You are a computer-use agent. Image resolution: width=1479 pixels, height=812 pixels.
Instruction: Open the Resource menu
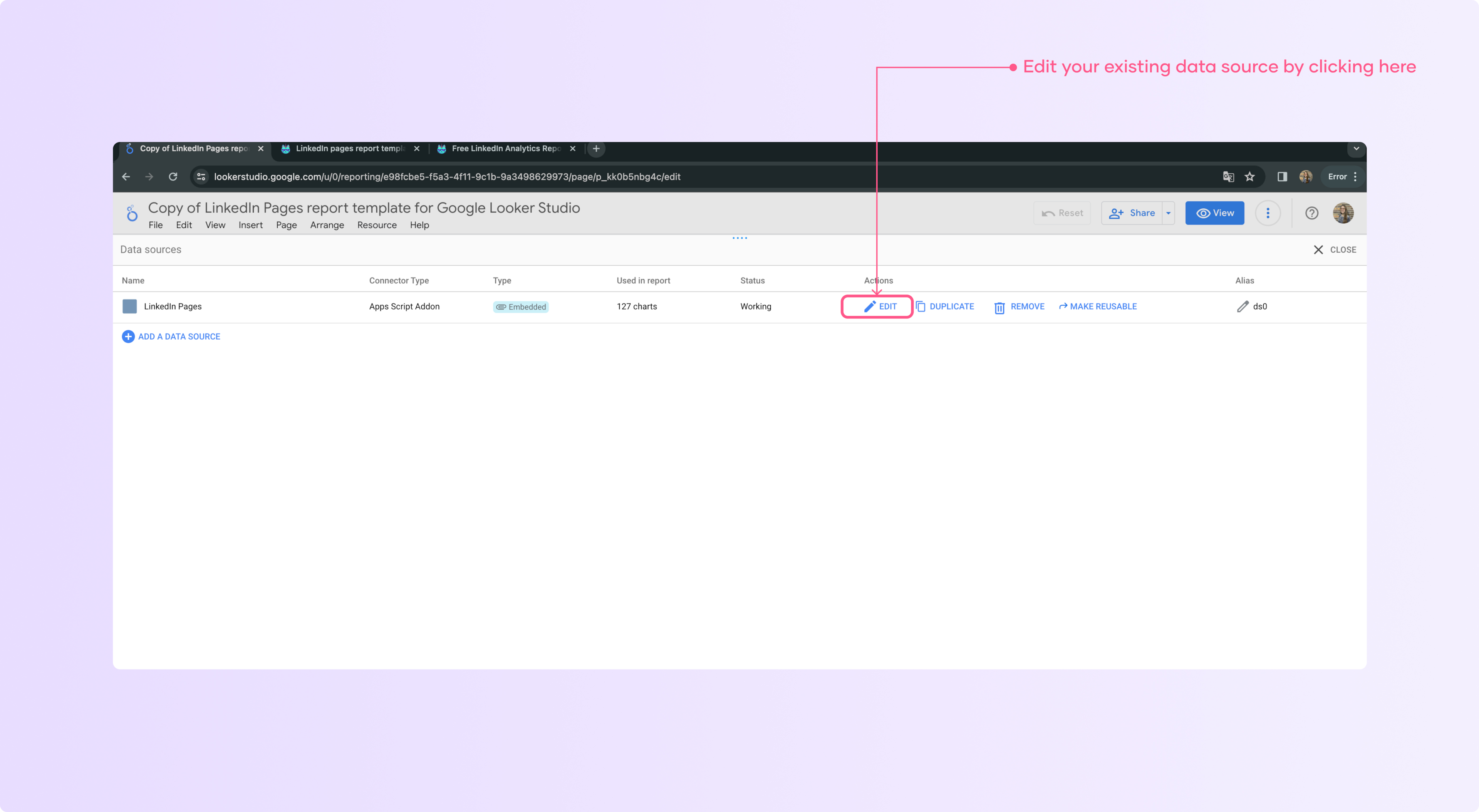click(377, 226)
